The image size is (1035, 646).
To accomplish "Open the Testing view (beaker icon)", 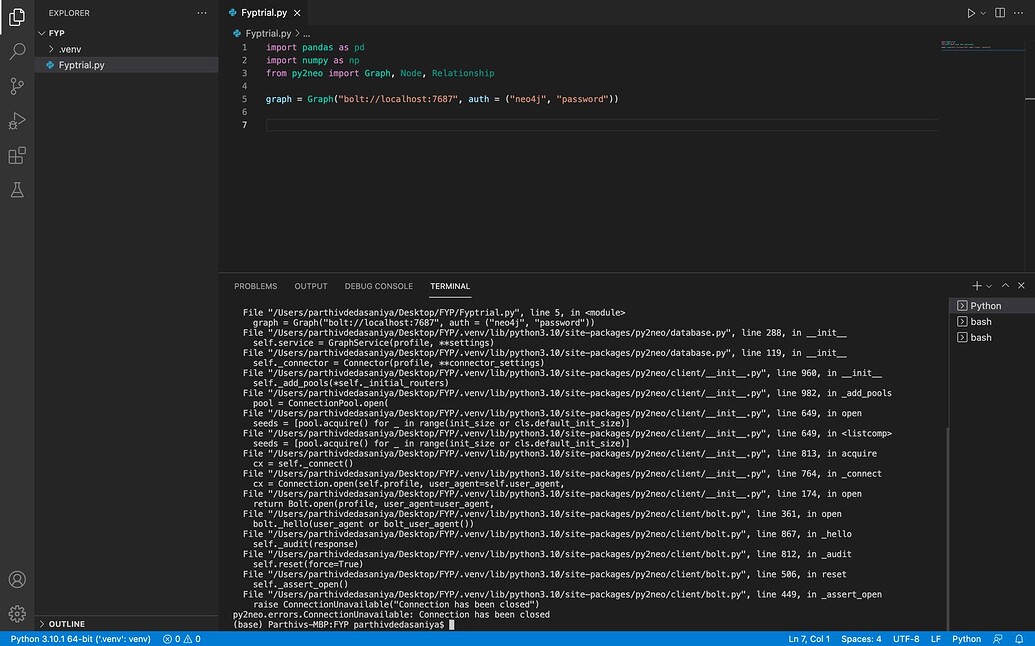I will pyautogui.click(x=16, y=189).
